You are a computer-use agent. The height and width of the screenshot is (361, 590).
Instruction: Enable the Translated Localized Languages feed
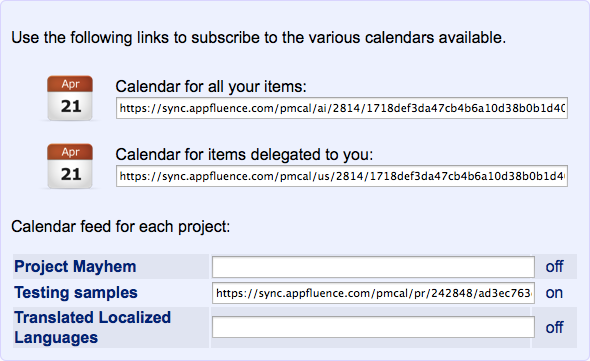[x=554, y=327]
